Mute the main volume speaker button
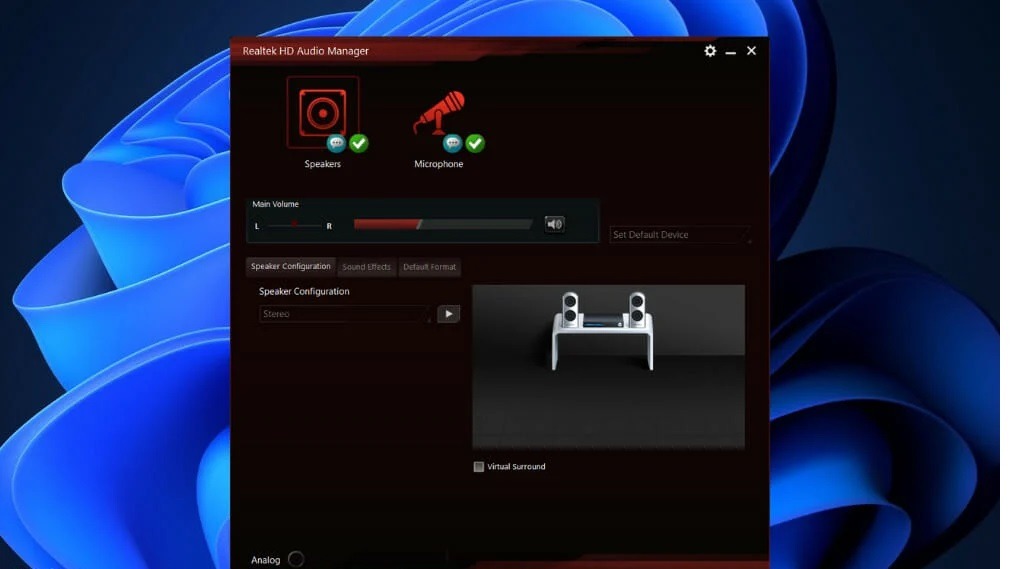 [555, 224]
